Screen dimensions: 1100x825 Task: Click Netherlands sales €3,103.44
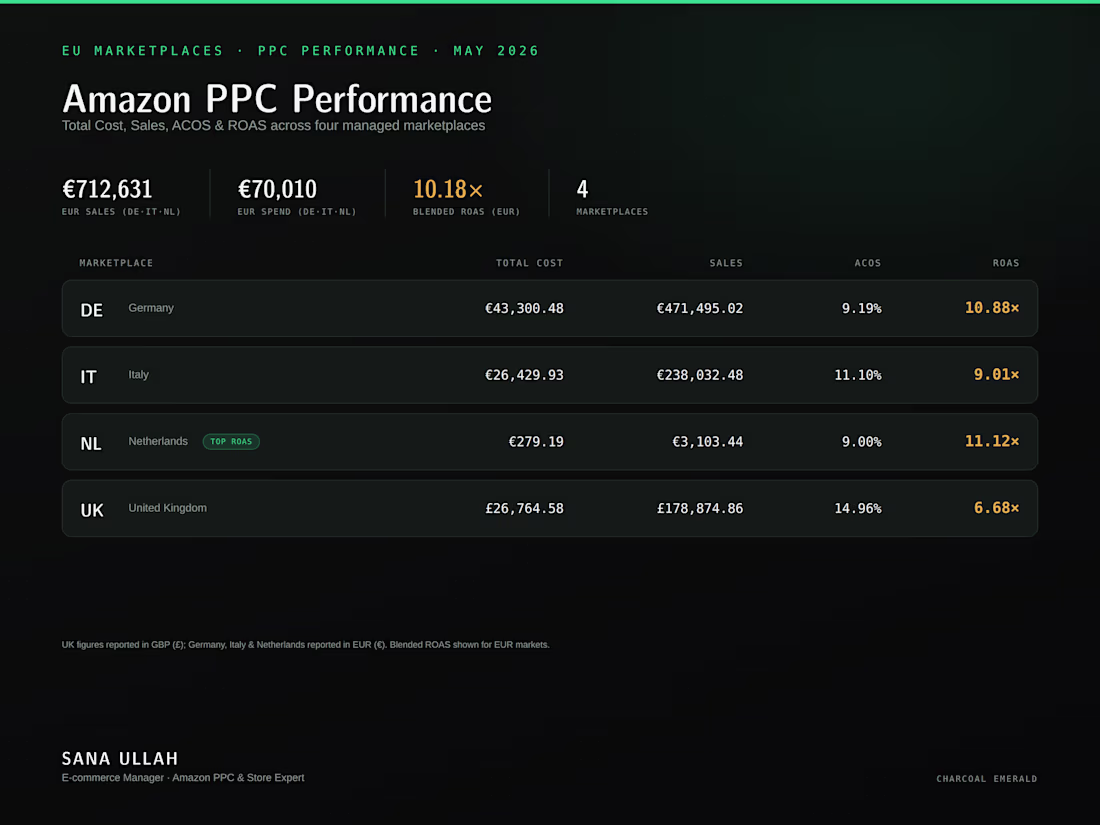point(707,442)
